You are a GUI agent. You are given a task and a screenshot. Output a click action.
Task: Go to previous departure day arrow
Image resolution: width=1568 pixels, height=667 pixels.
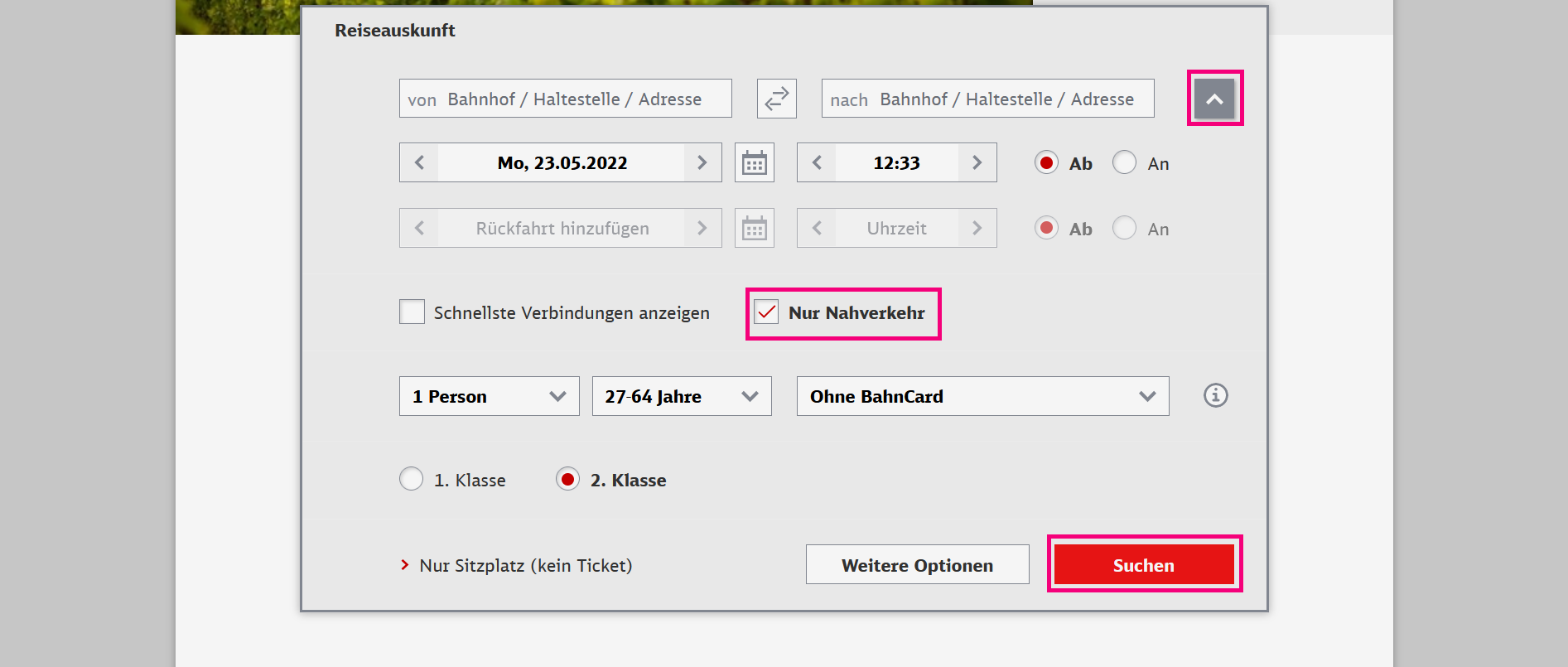(x=420, y=163)
